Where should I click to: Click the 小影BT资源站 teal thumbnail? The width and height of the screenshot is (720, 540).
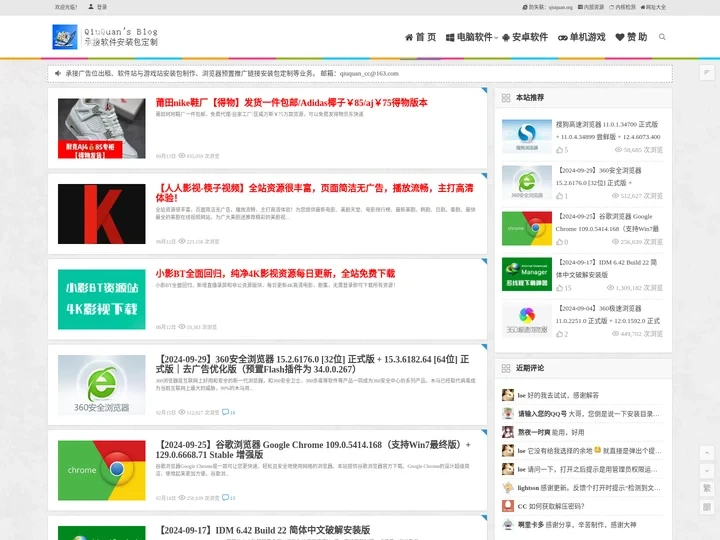pyautogui.click(x=101, y=299)
